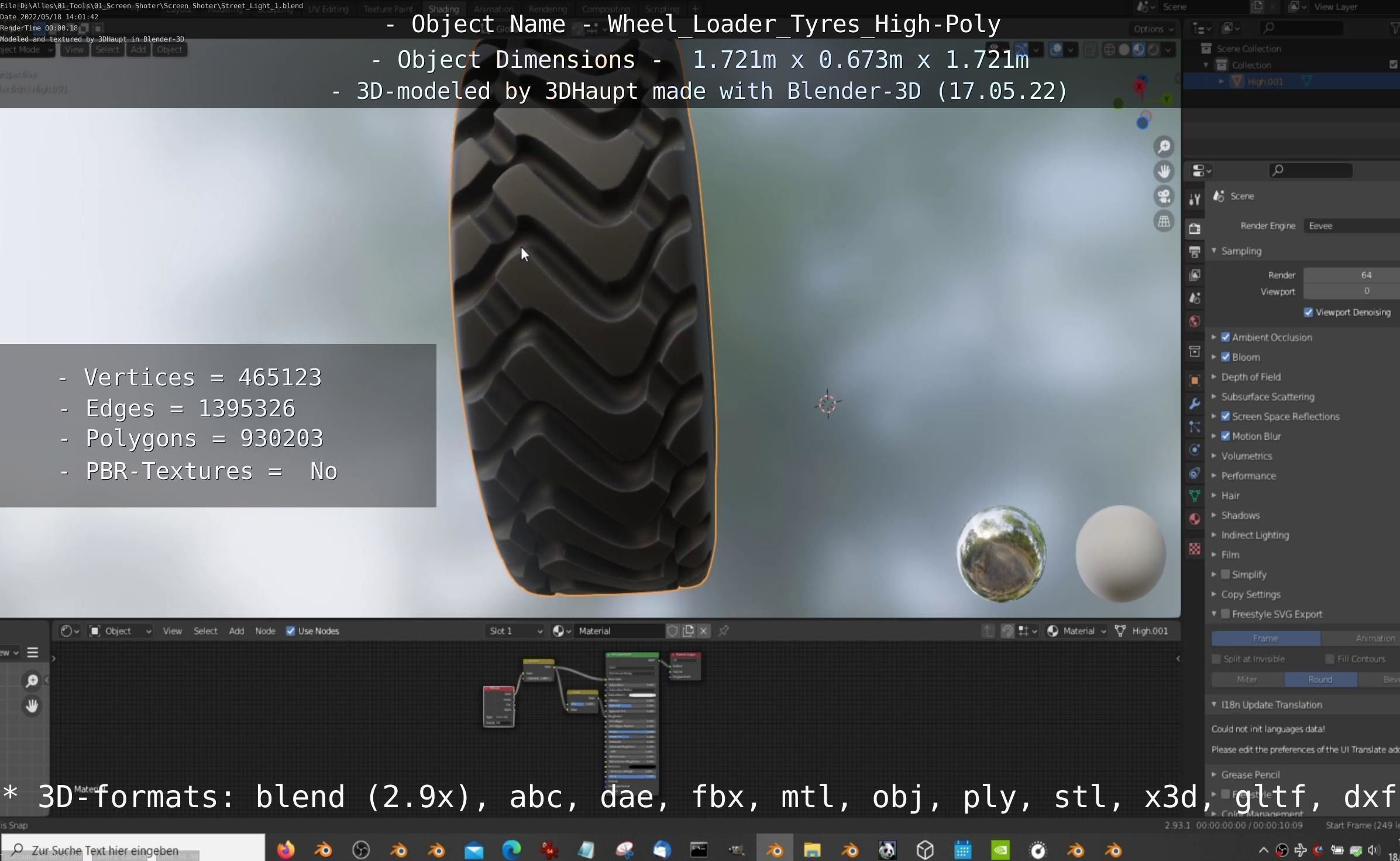The width and height of the screenshot is (1400, 861).
Task: Toggle Collection exclude checkbox in outliner
Action: pyautogui.click(x=1394, y=65)
